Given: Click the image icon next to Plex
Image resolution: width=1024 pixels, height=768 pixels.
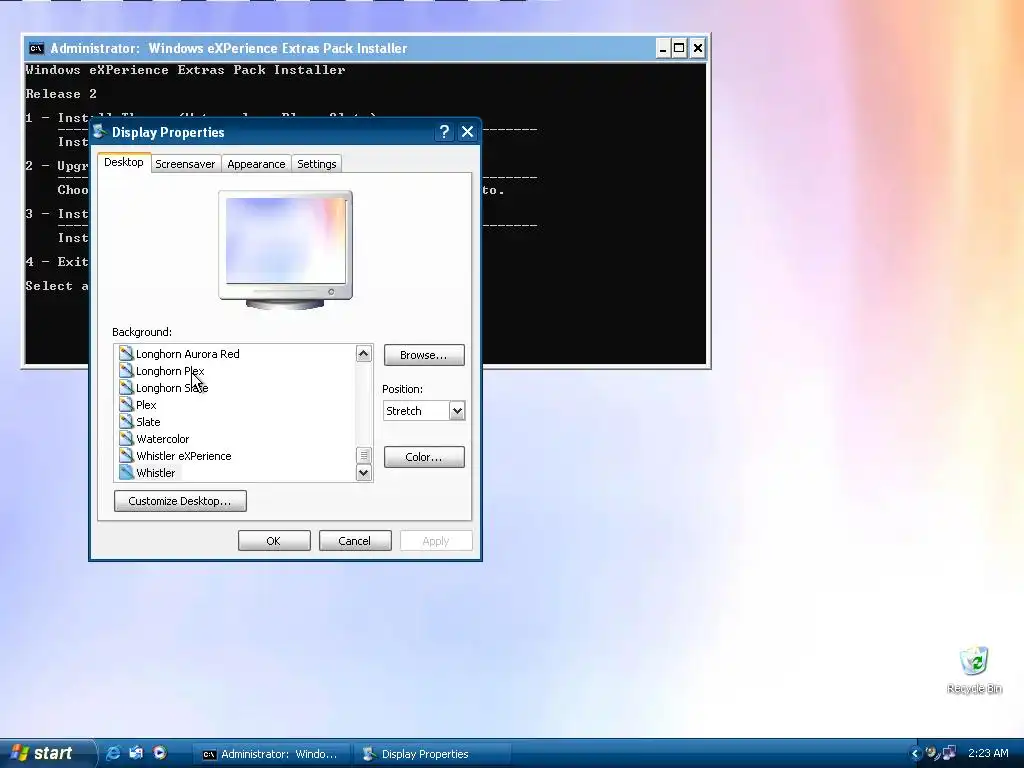Looking at the screenshot, I should pos(126,404).
